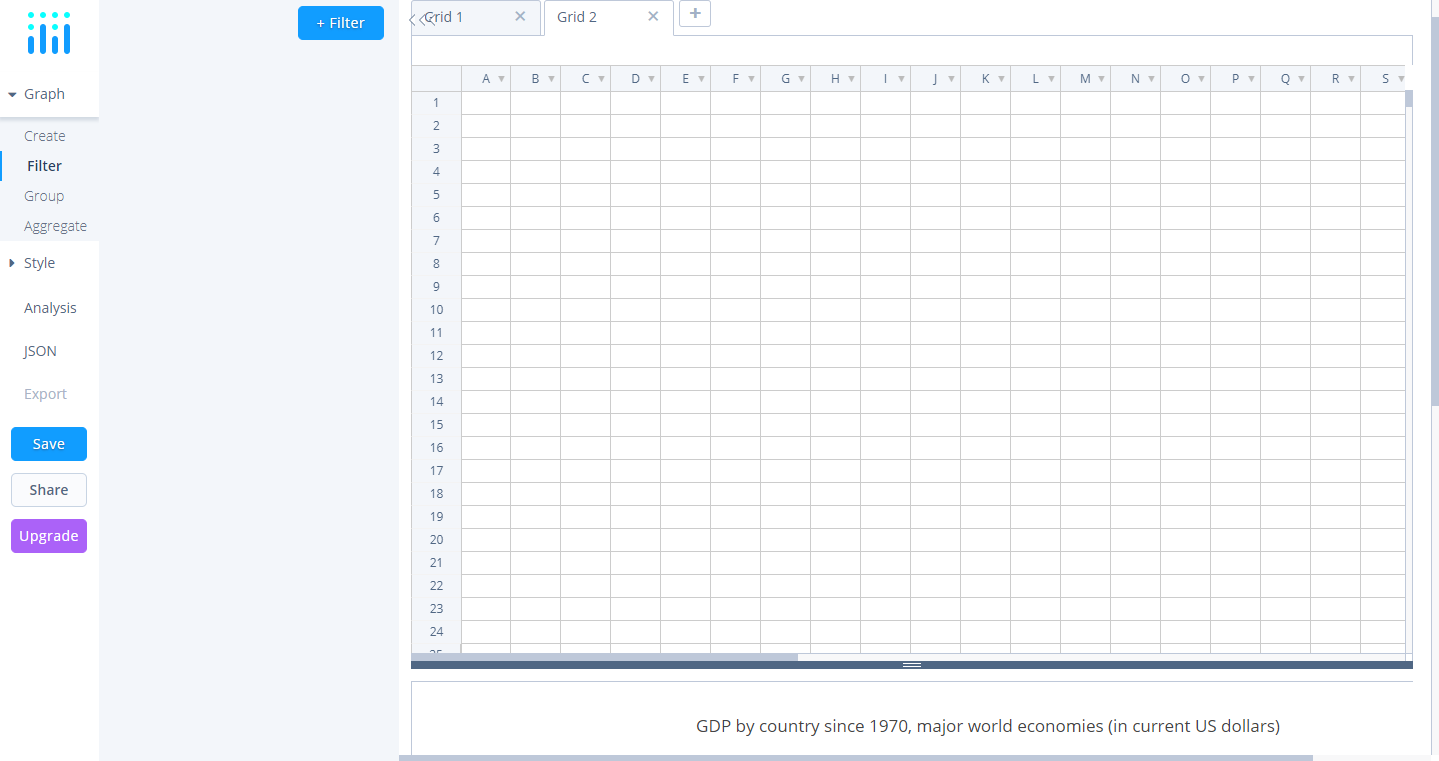Click the grid horizontal scrollbar
This screenshot has width=1439, height=761.
[x=605, y=657]
